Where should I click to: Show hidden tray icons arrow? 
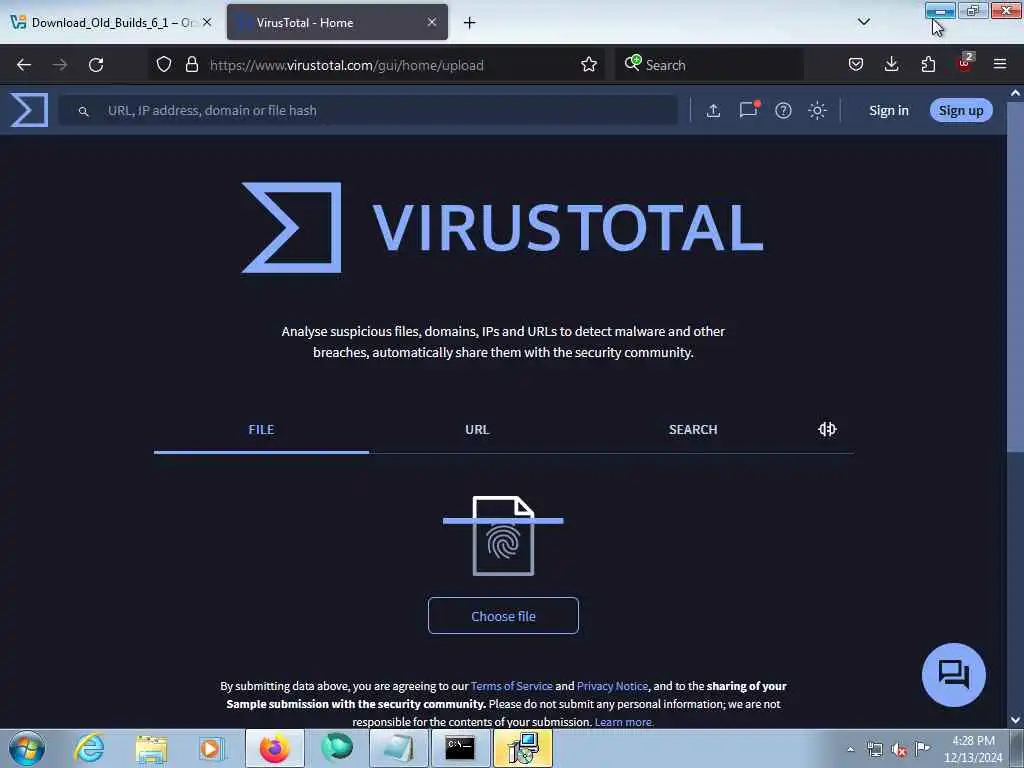pos(850,750)
